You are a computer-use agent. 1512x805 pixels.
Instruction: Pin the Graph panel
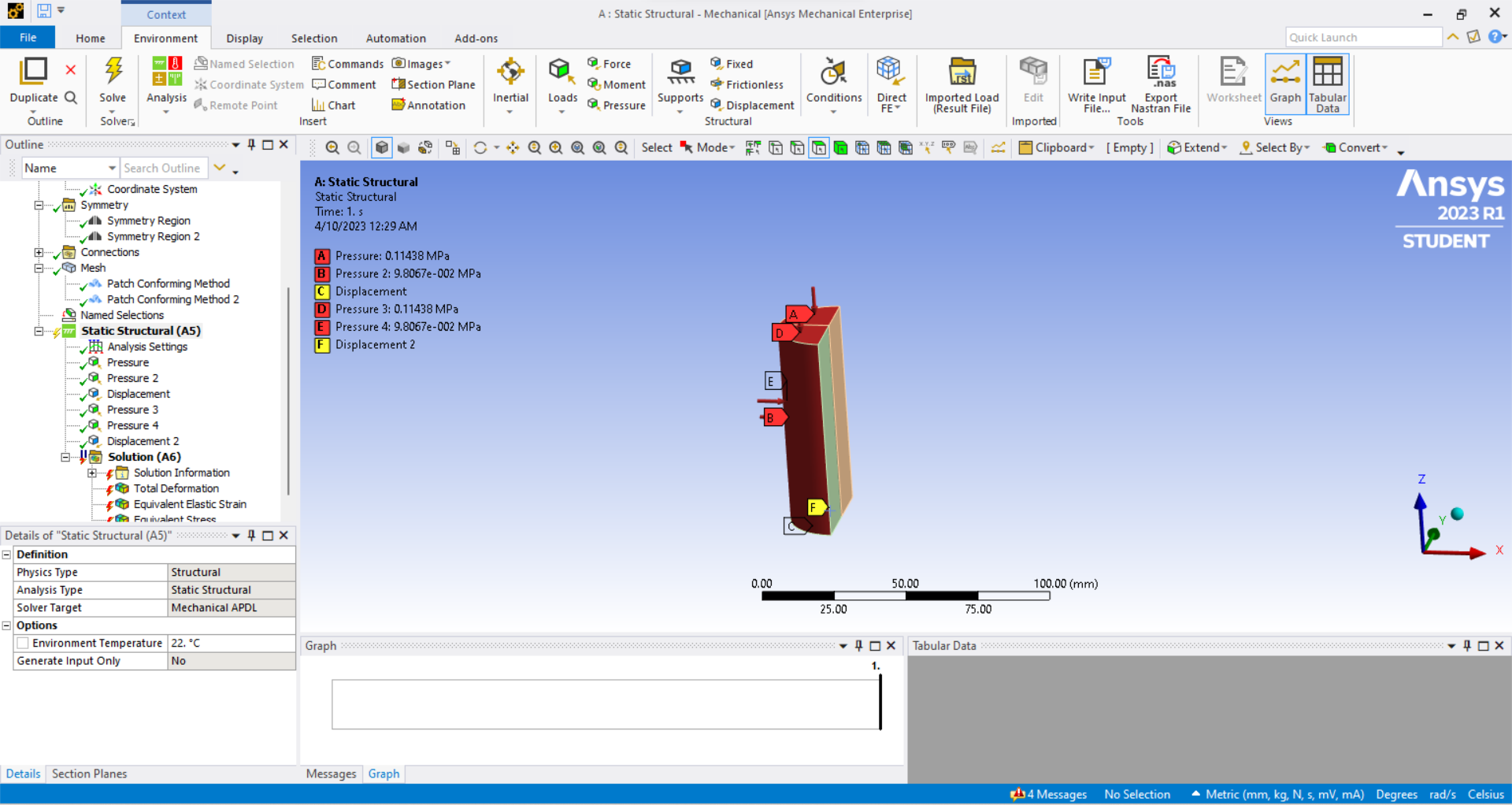[x=858, y=646]
